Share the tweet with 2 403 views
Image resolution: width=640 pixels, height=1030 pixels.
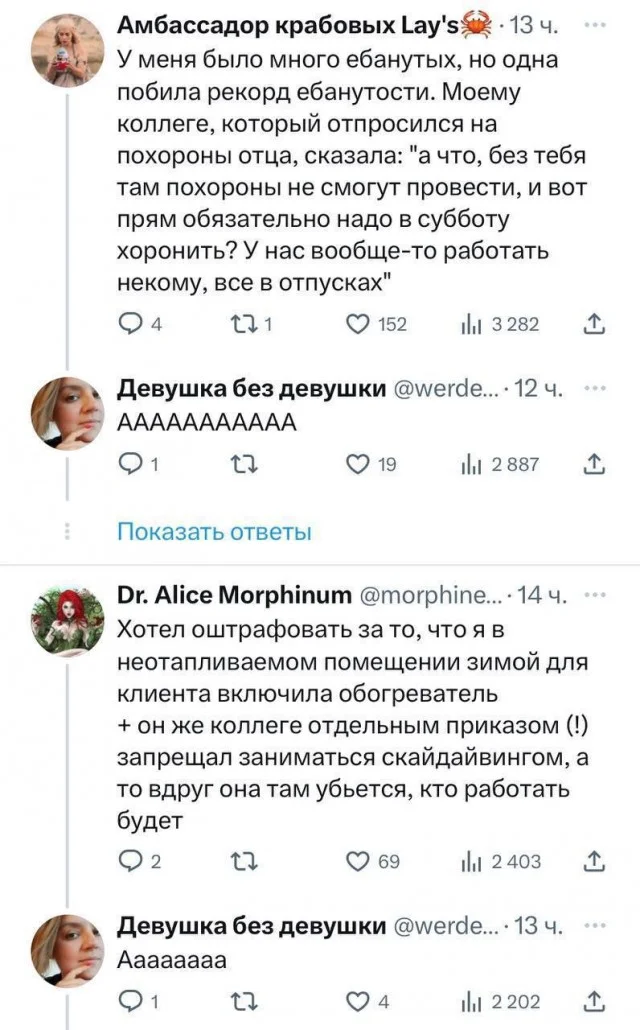coord(593,861)
